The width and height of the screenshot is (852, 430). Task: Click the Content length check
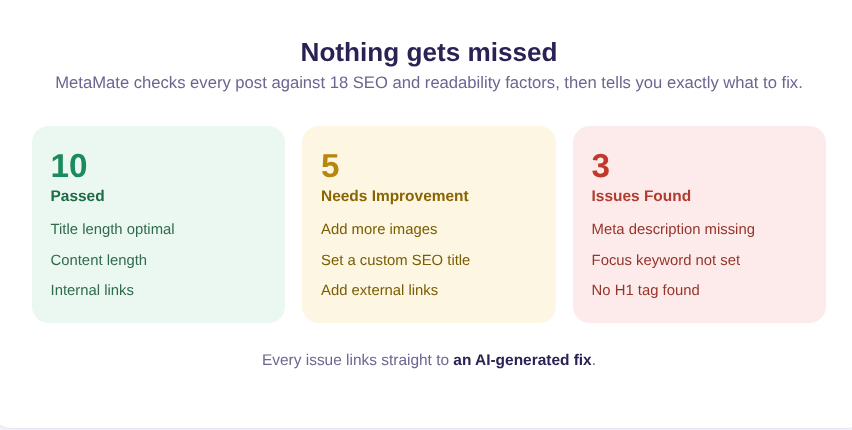pyautogui.click(x=98, y=260)
